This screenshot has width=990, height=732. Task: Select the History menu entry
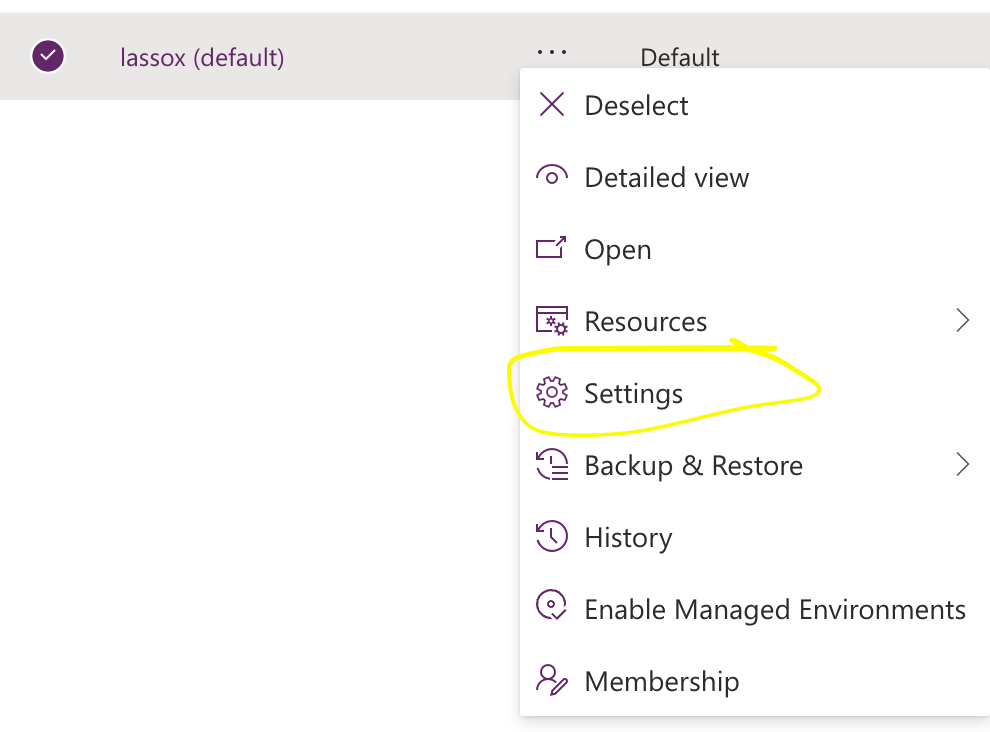pyautogui.click(x=628, y=538)
